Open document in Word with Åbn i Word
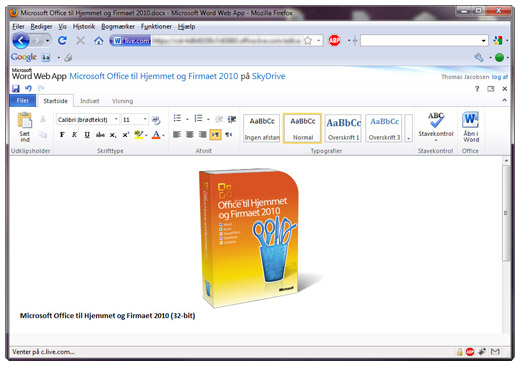Image resolution: width=520 pixels, height=366 pixels. point(471,127)
